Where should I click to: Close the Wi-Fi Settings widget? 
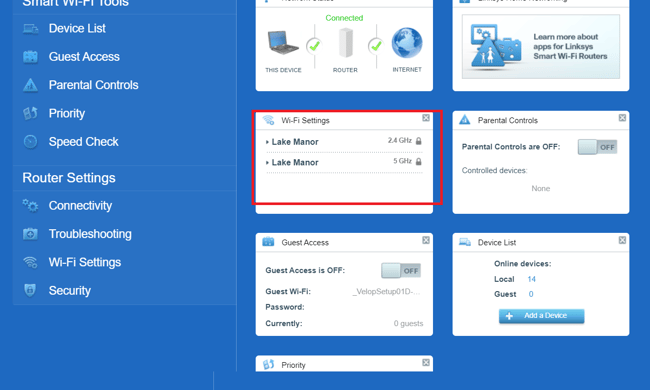click(x=426, y=118)
